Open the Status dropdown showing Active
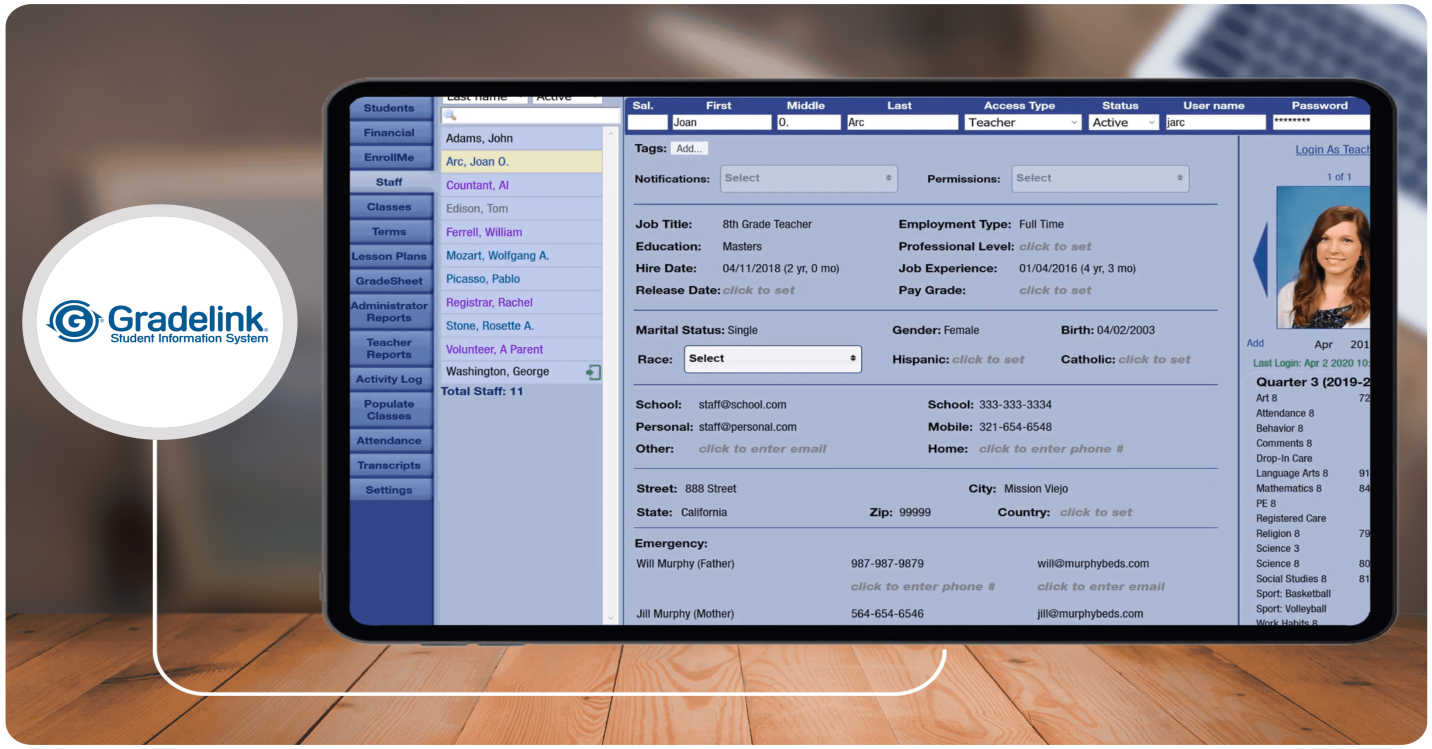Screen dimensions: 1432x749 click(x=1123, y=123)
